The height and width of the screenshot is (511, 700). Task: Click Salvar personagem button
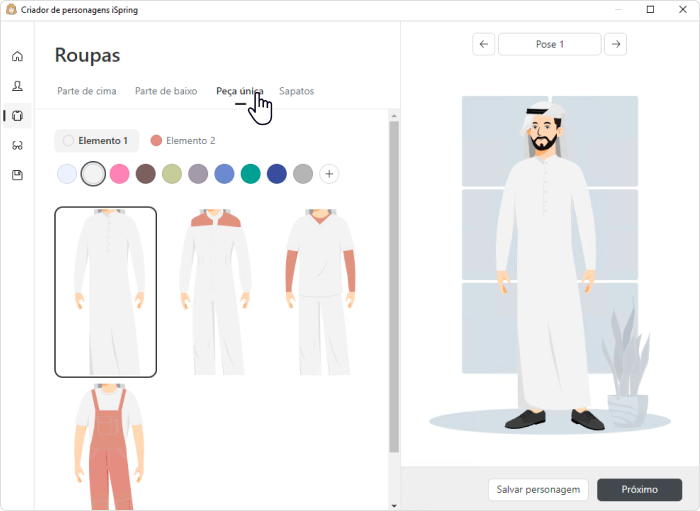(538, 490)
